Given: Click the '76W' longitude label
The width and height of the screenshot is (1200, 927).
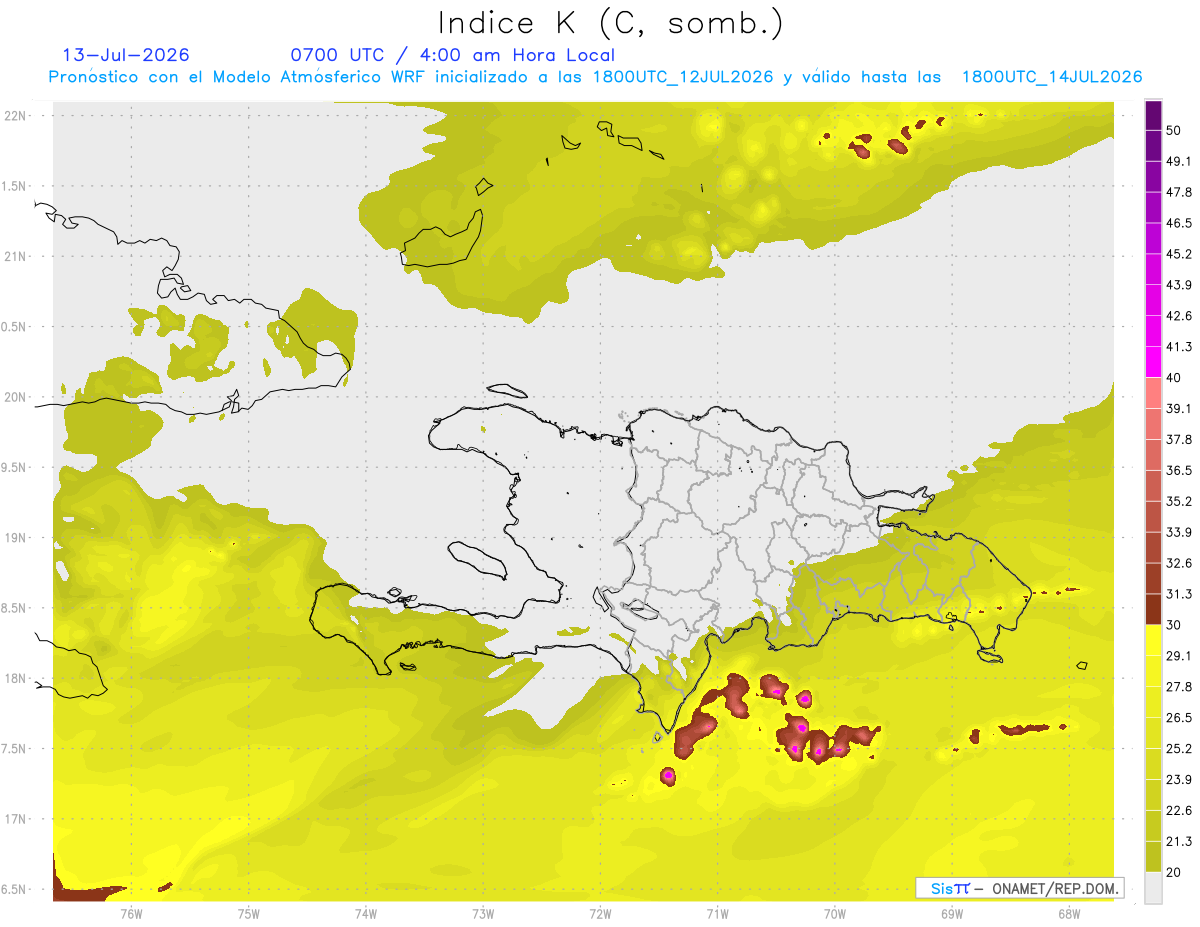Looking at the screenshot, I should pos(131,914).
